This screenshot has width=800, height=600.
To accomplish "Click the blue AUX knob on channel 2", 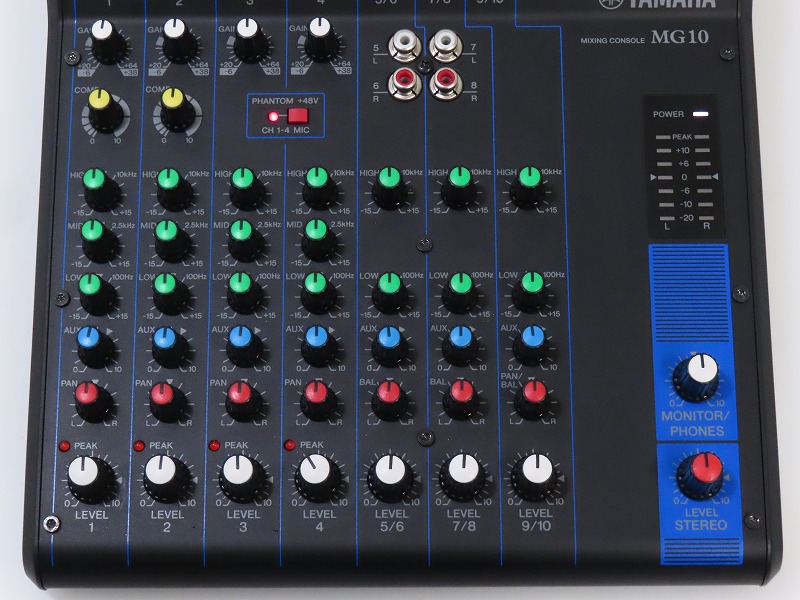I will tap(166, 342).
